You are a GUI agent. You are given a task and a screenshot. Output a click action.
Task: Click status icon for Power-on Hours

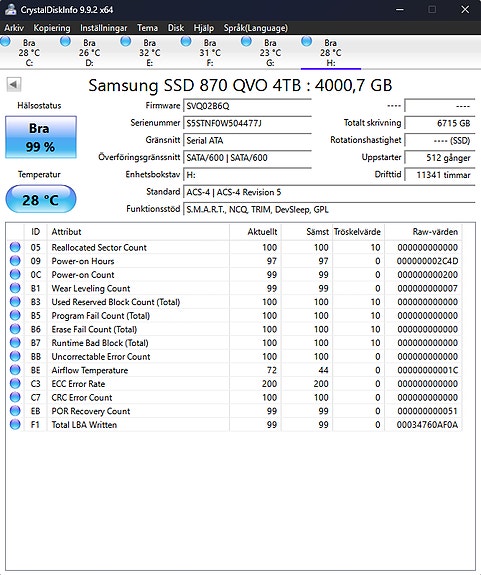tap(15, 261)
